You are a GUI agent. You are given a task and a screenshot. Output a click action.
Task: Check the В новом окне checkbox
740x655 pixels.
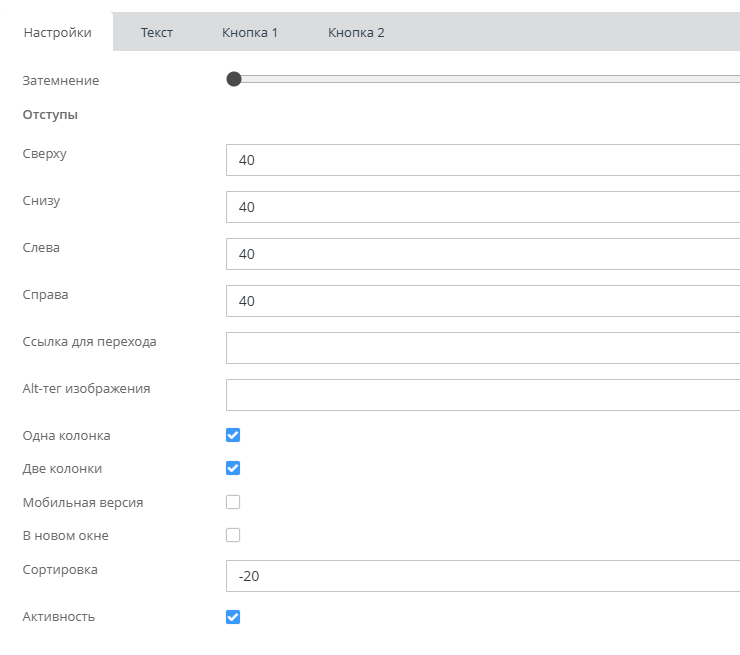tap(233, 535)
